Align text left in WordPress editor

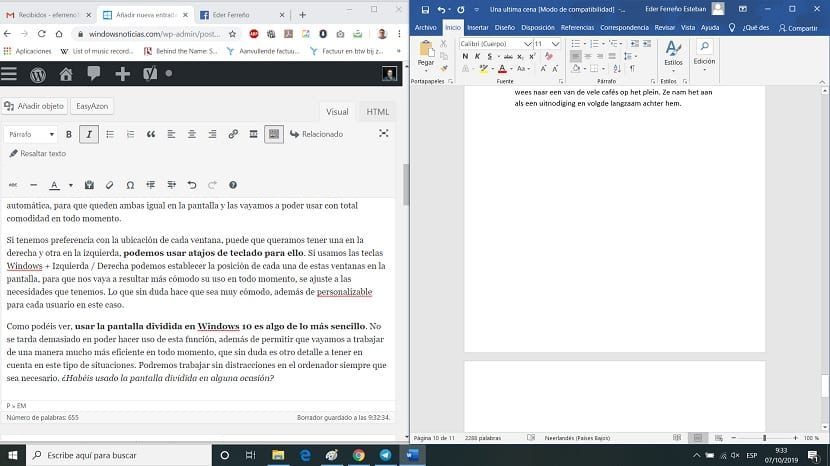tap(171, 135)
